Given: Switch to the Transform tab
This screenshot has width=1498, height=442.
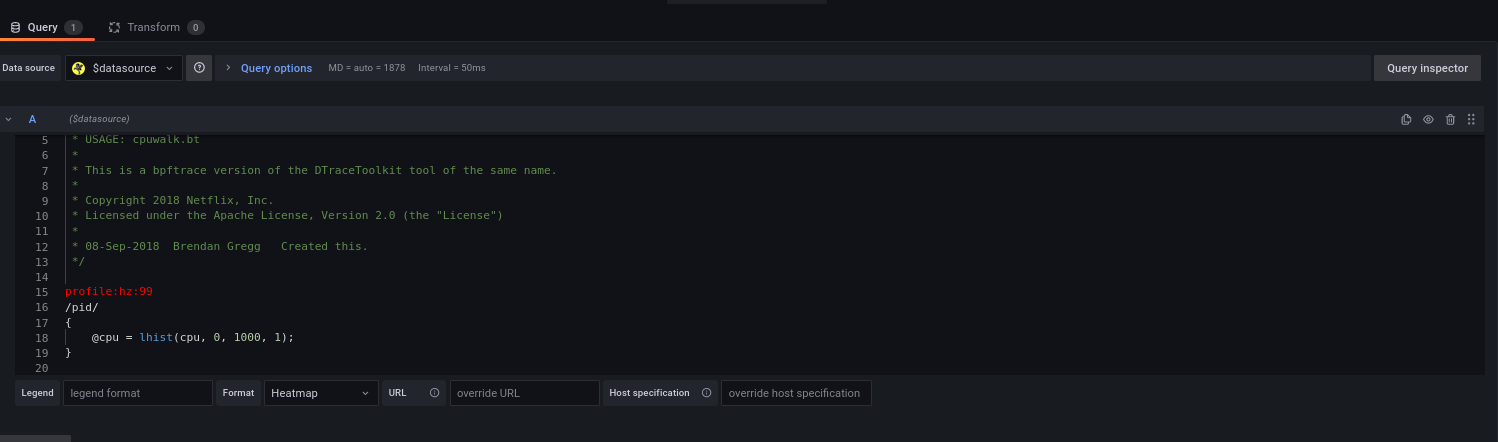Looking at the screenshot, I should tap(155, 27).
